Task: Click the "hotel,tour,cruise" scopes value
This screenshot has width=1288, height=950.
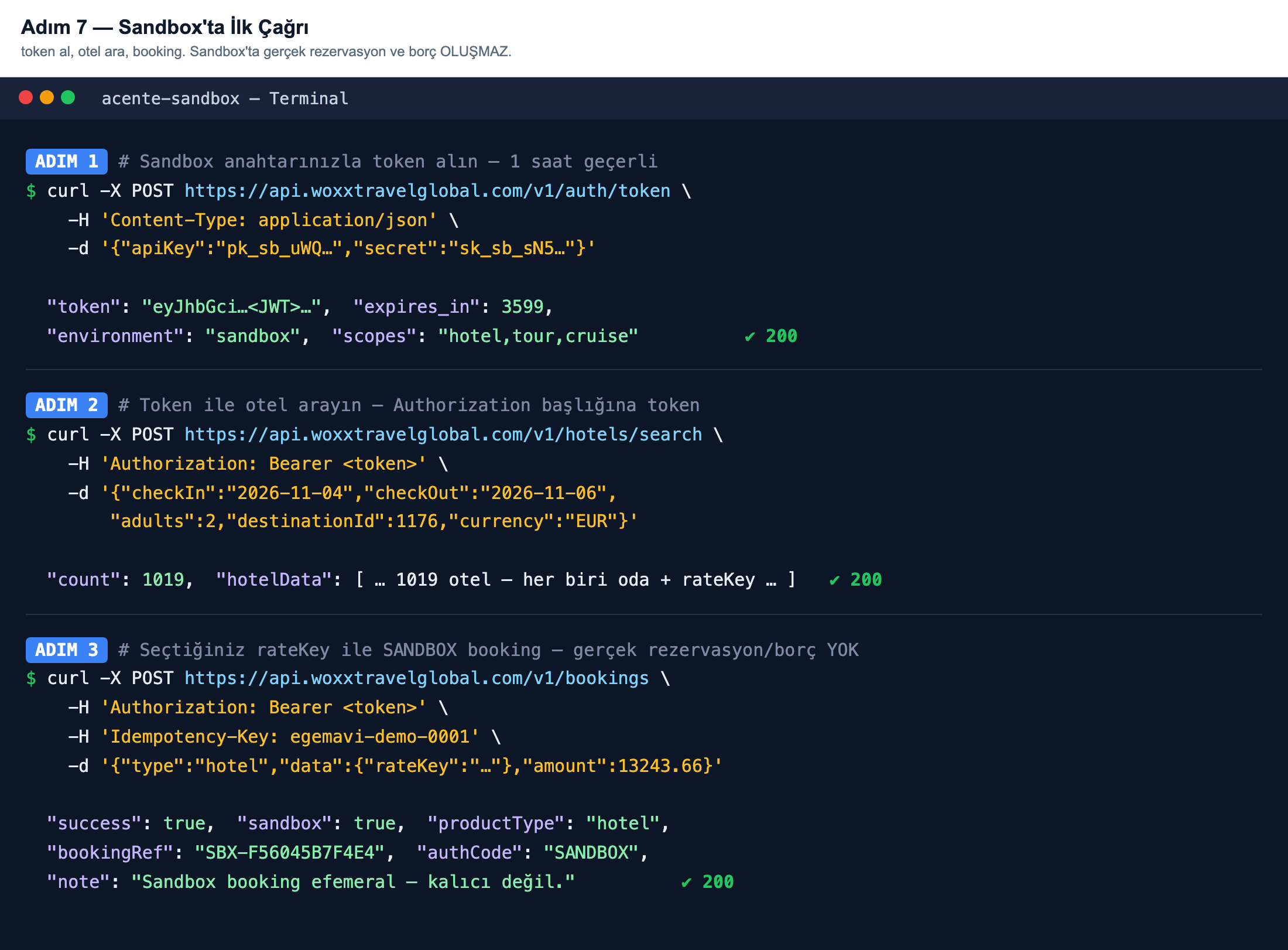Action: (538, 336)
